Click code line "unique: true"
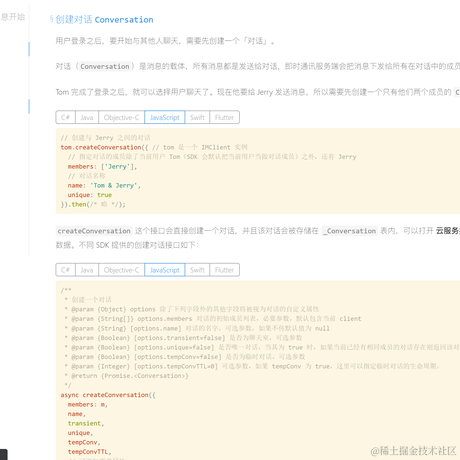 [90, 195]
